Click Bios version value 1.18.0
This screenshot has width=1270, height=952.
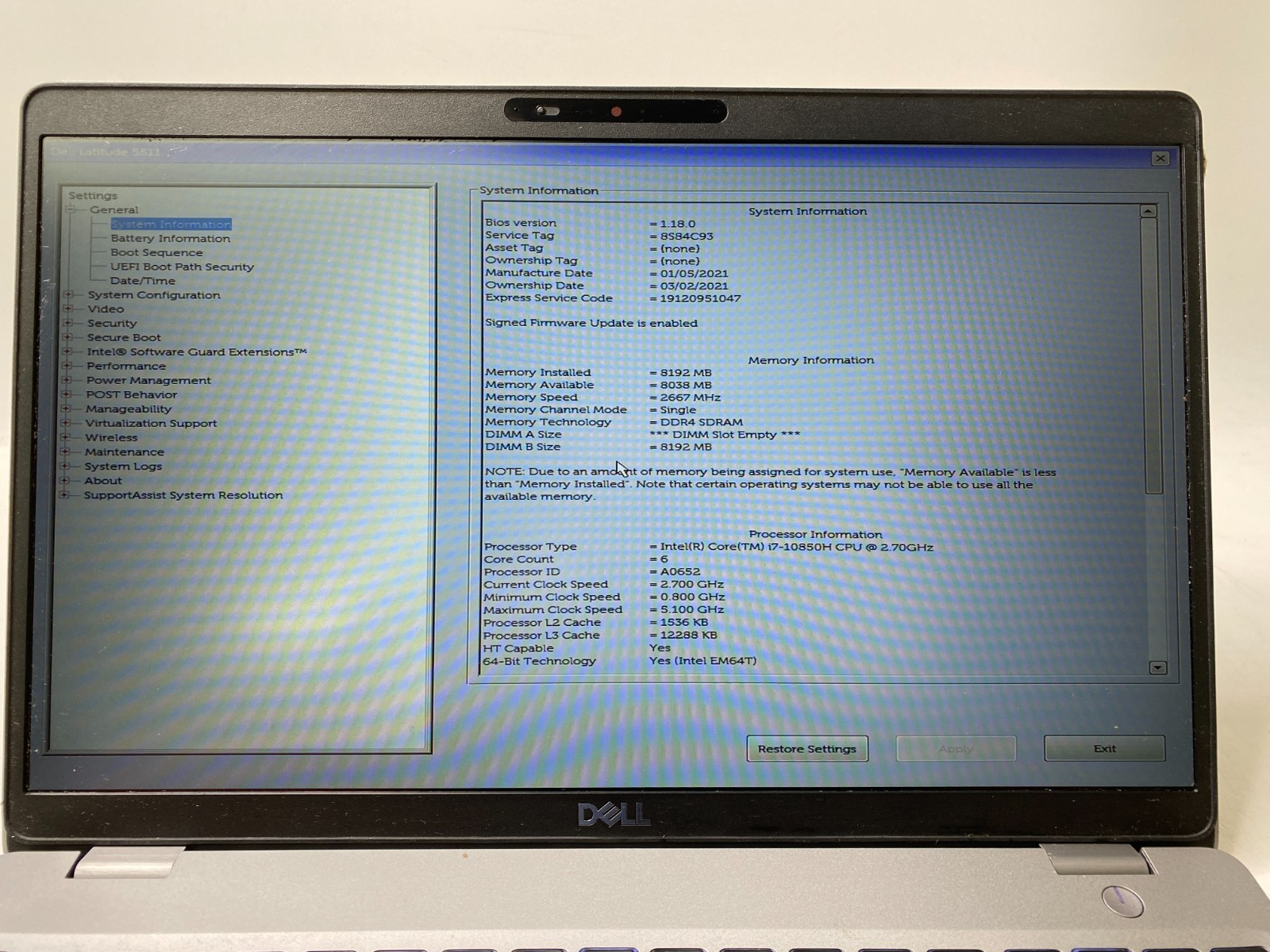(x=677, y=224)
